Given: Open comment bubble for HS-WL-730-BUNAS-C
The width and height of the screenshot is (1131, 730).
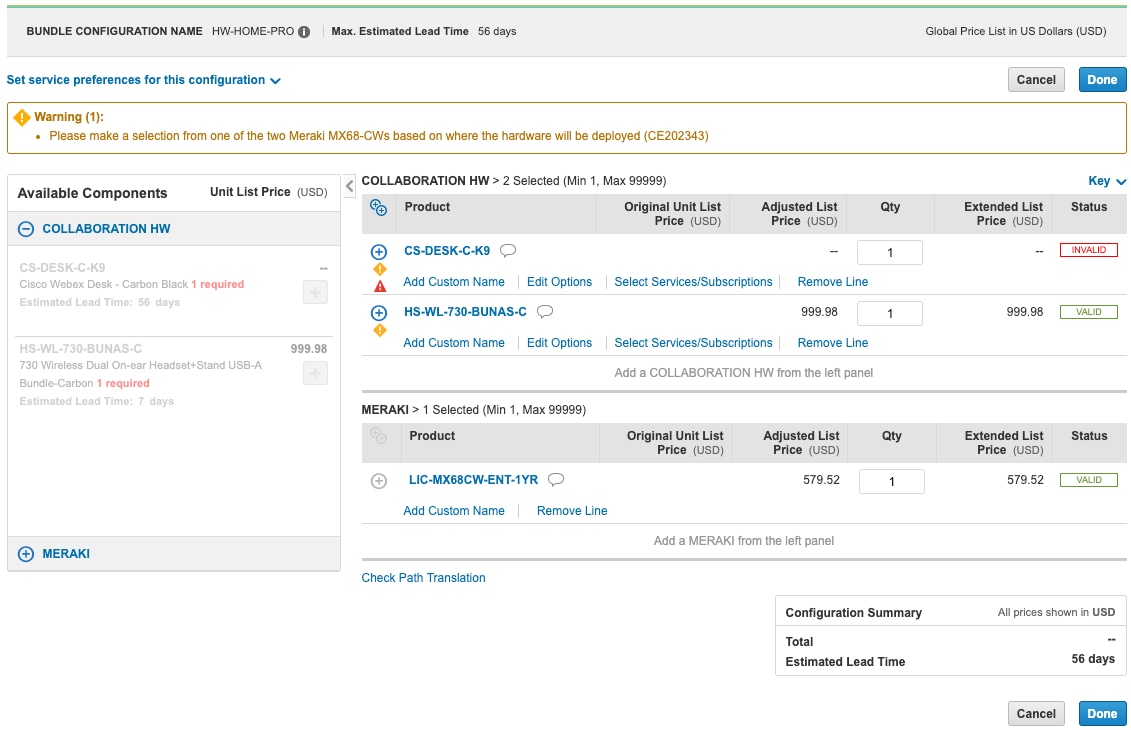Looking at the screenshot, I should tap(545, 312).
